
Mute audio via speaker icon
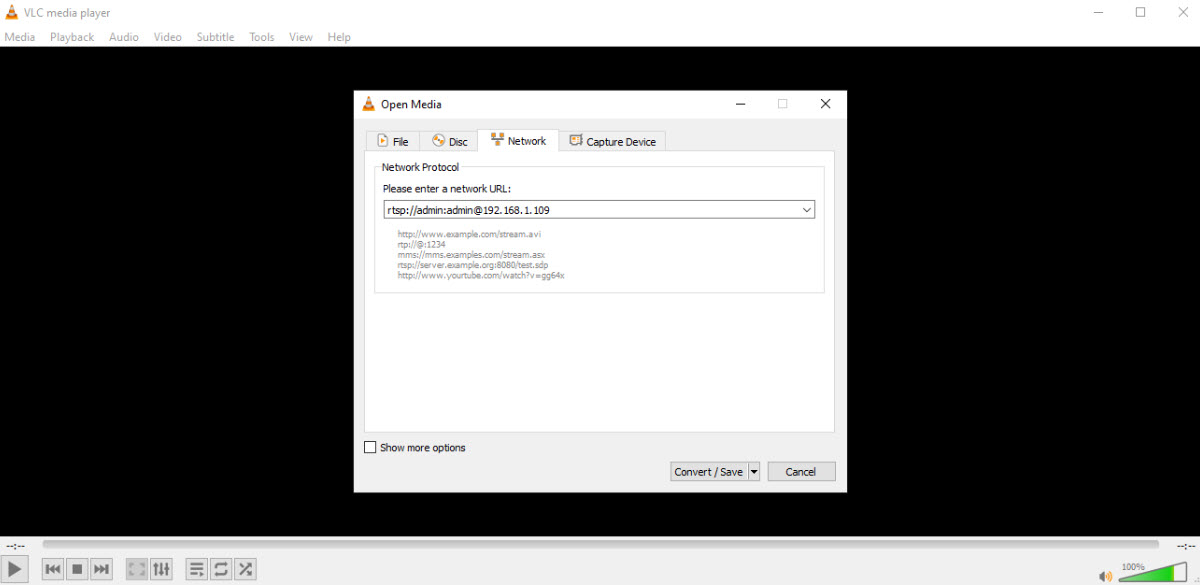pyautogui.click(x=1105, y=576)
